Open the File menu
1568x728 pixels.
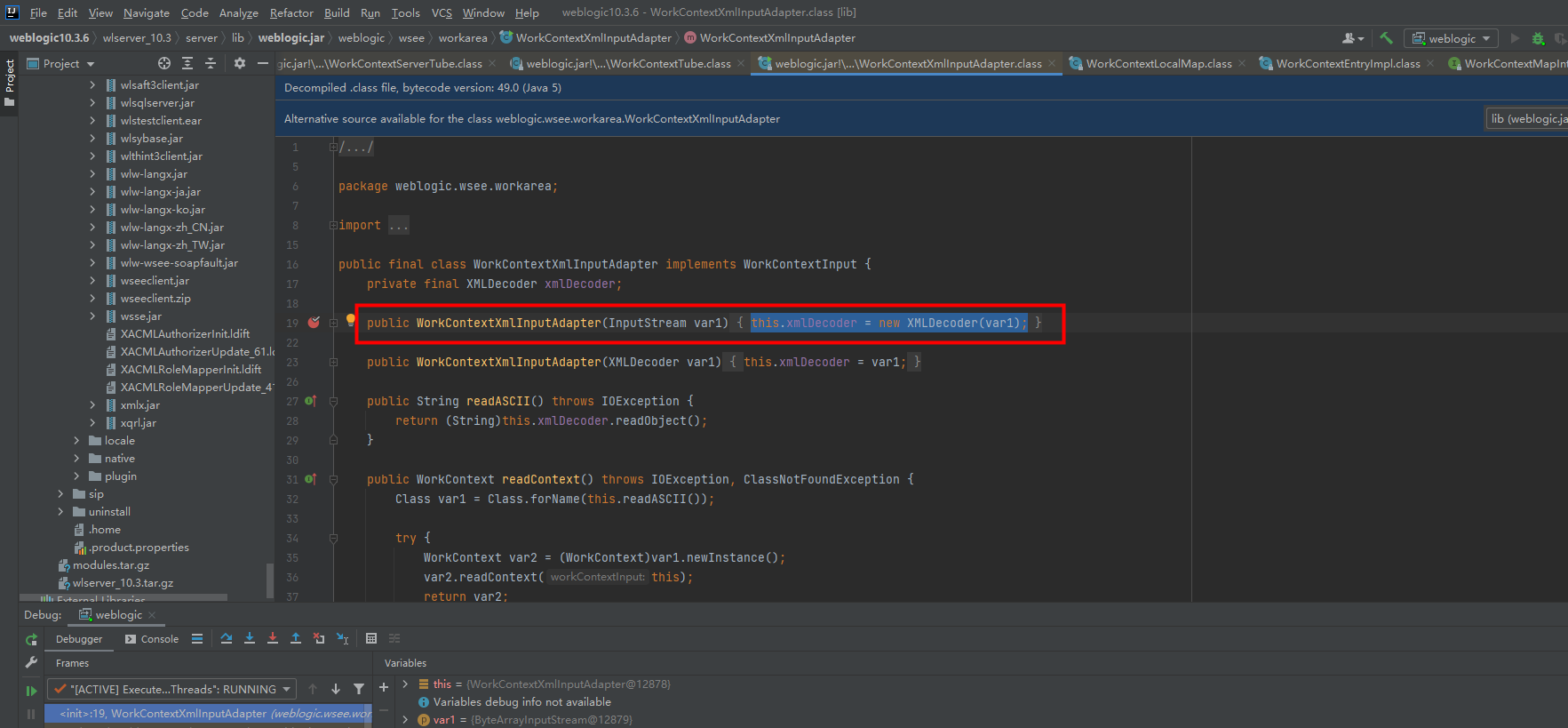click(38, 12)
